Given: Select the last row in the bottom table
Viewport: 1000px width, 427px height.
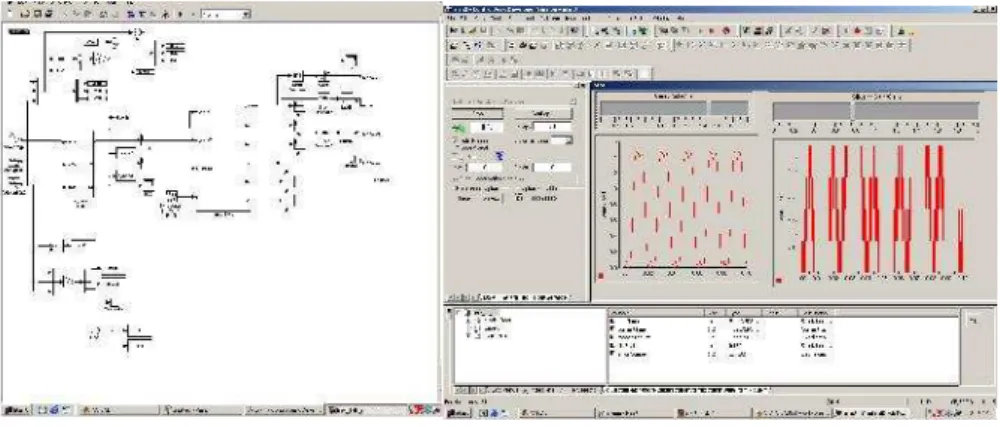Looking at the screenshot, I should (783, 353).
